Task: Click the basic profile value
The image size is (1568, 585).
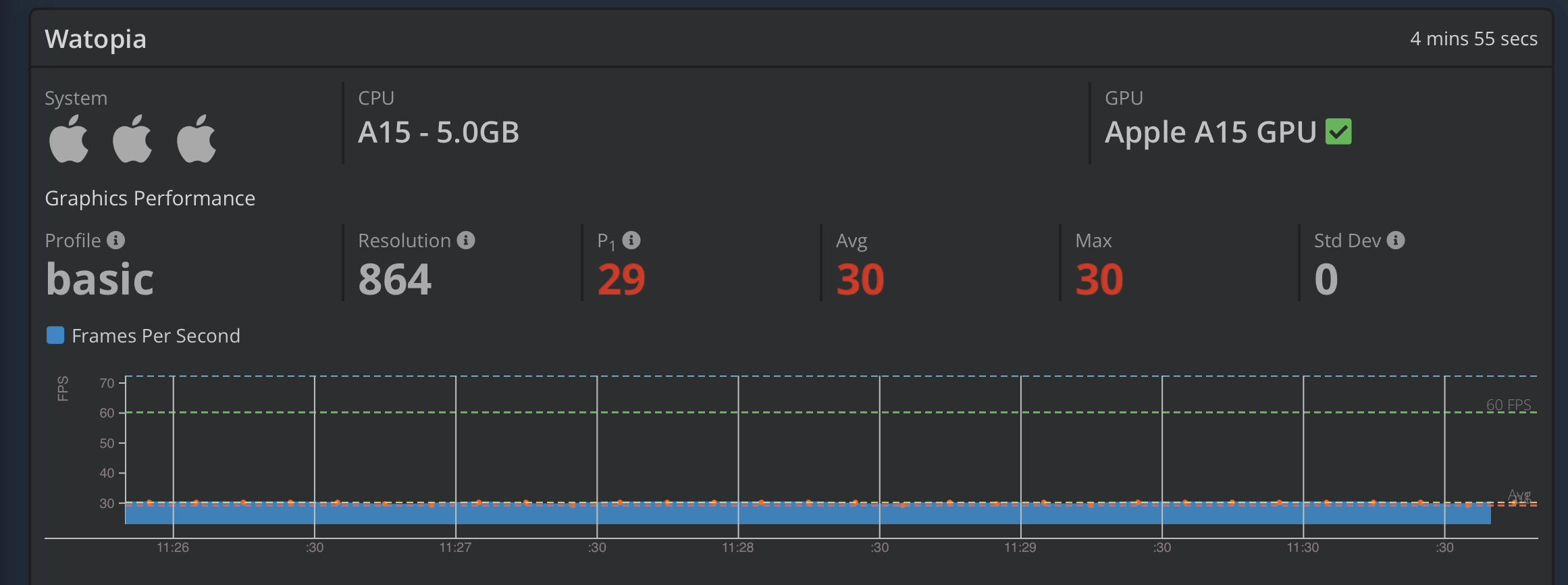Action: [100, 280]
